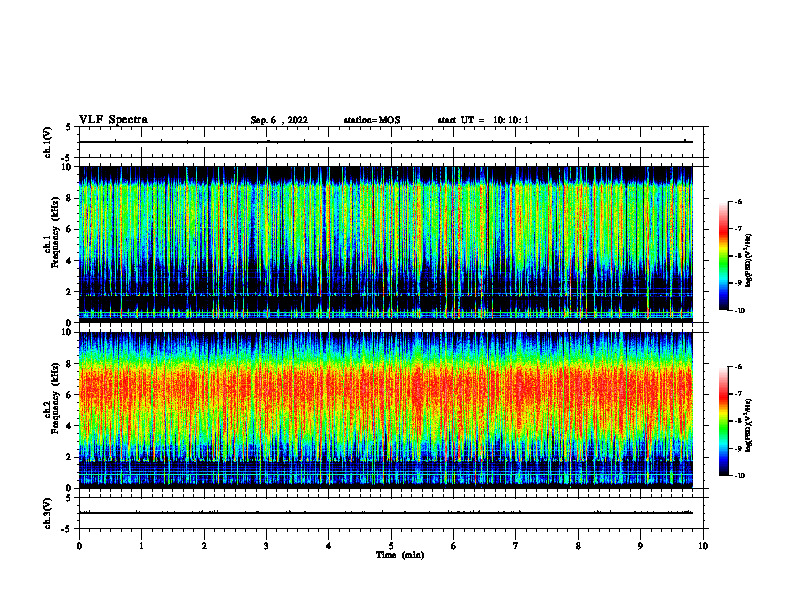The image size is (792, 612).
Task: Click the "3" tick on the time axis
Action: pyautogui.click(x=266, y=546)
